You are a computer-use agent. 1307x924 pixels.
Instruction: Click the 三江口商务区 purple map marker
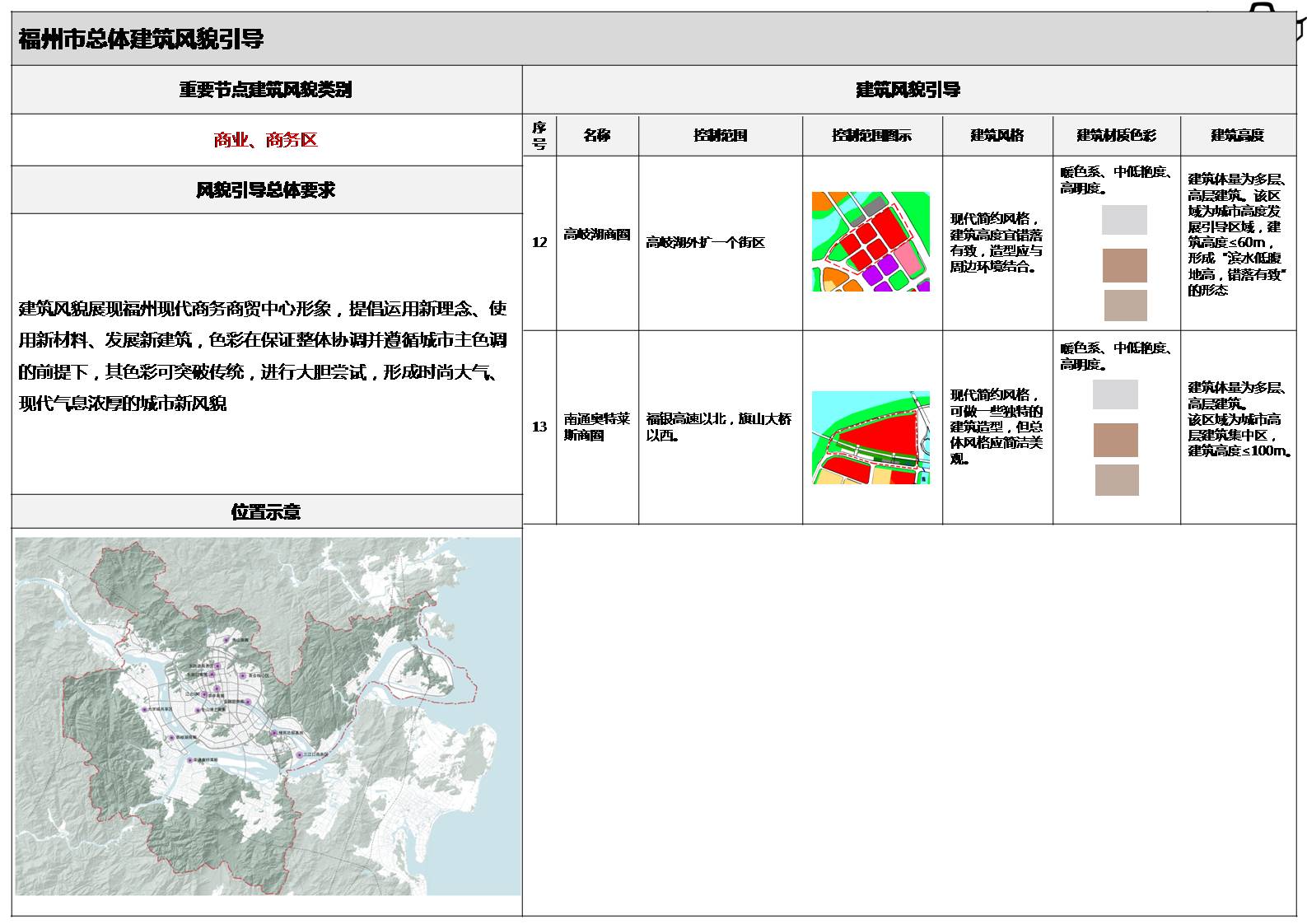298,754
